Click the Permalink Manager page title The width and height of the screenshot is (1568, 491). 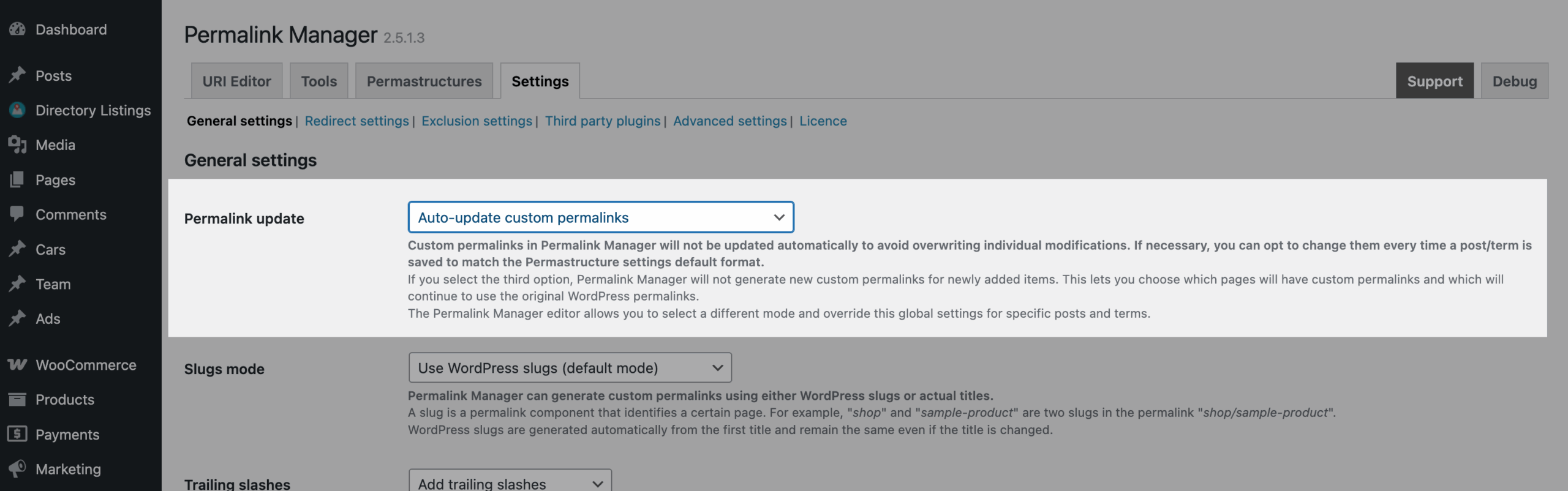pyautogui.click(x=281, y=35)
